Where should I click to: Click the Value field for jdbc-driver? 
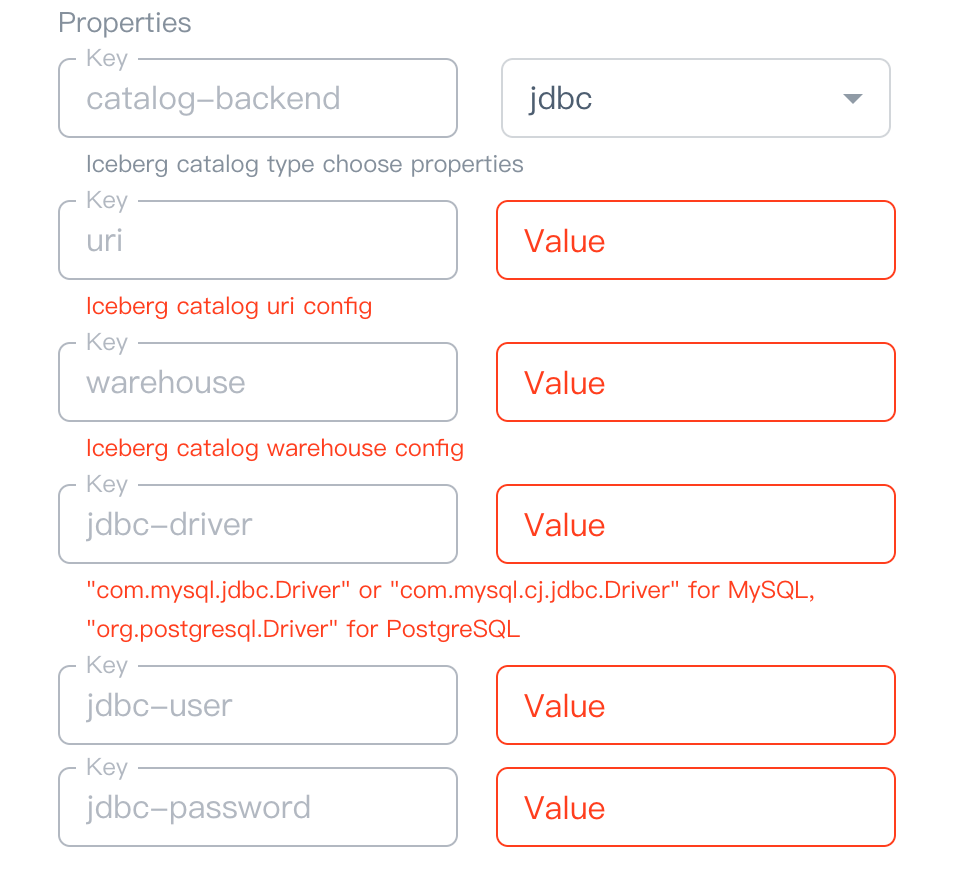(694, 524)
